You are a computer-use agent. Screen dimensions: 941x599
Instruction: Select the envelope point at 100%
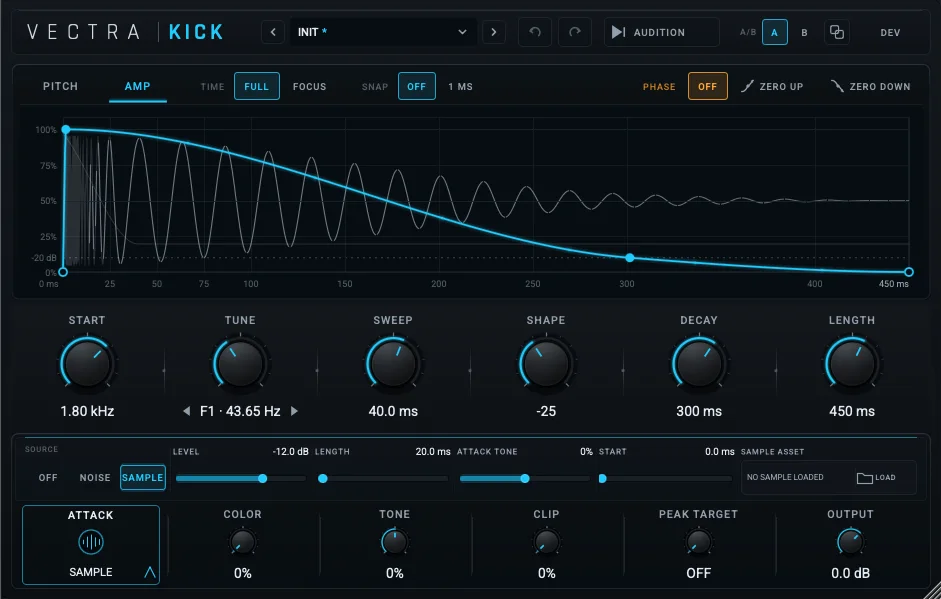[66, 130]
